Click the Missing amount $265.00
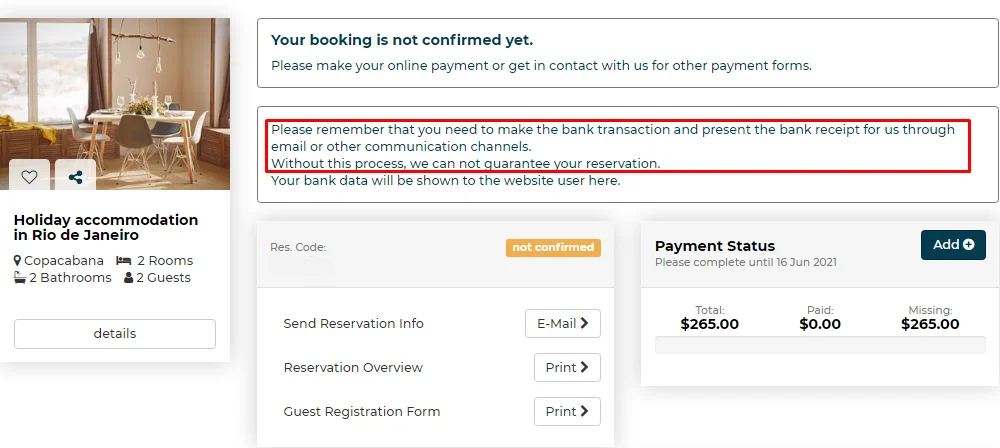The image size is (1000, 448). [930, 324]
